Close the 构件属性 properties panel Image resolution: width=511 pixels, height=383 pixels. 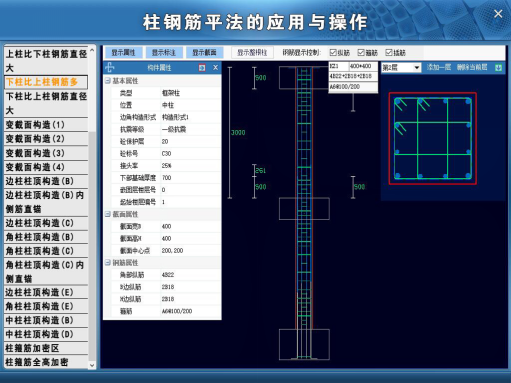216,68
